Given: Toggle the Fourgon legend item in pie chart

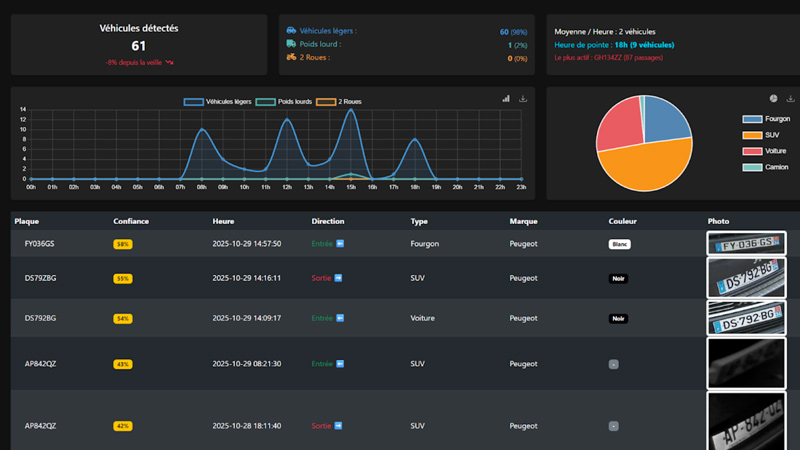Looking at the screenshot, I should click(766, 119).
